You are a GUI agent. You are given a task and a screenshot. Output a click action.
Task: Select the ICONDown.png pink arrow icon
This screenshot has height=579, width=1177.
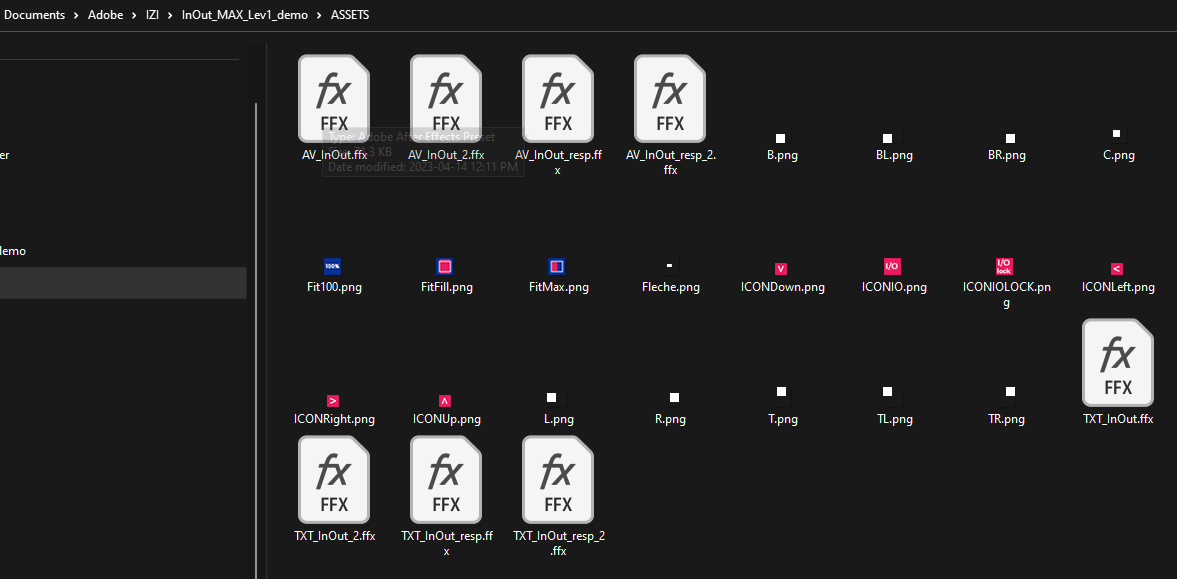[x=781, y=268]
